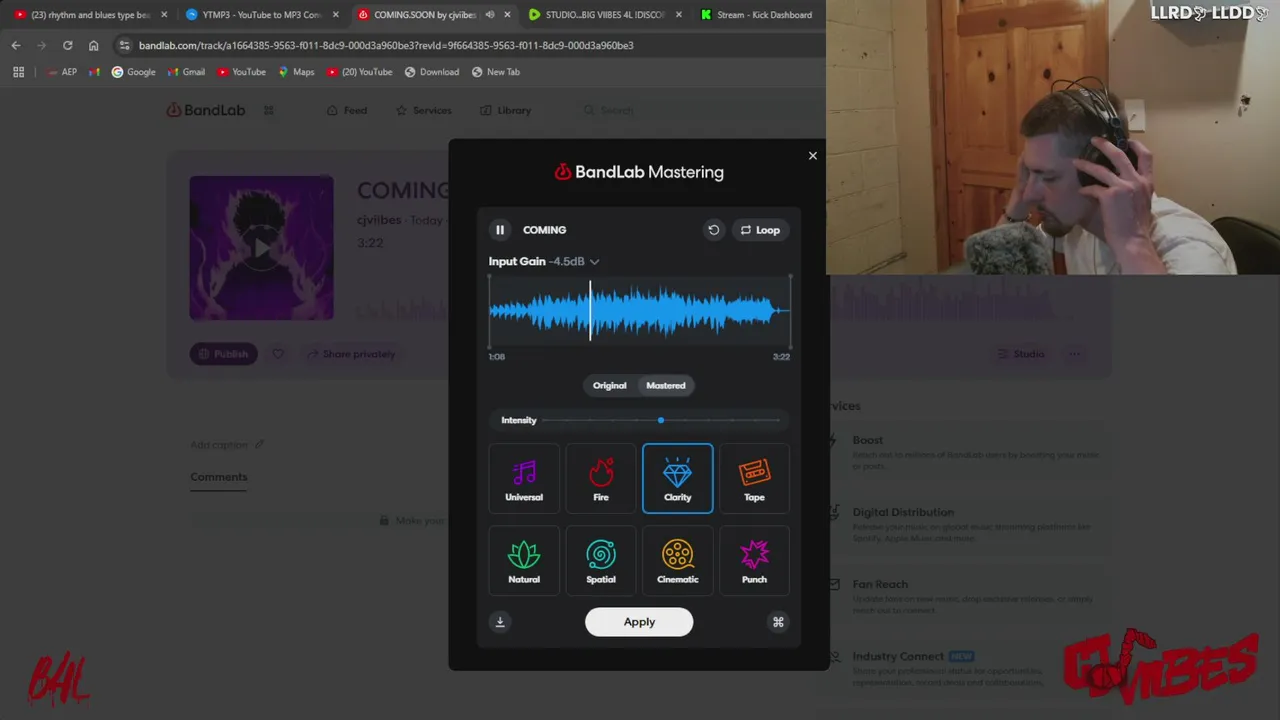Open the bookmarks apps grid

tap(18, 72)
